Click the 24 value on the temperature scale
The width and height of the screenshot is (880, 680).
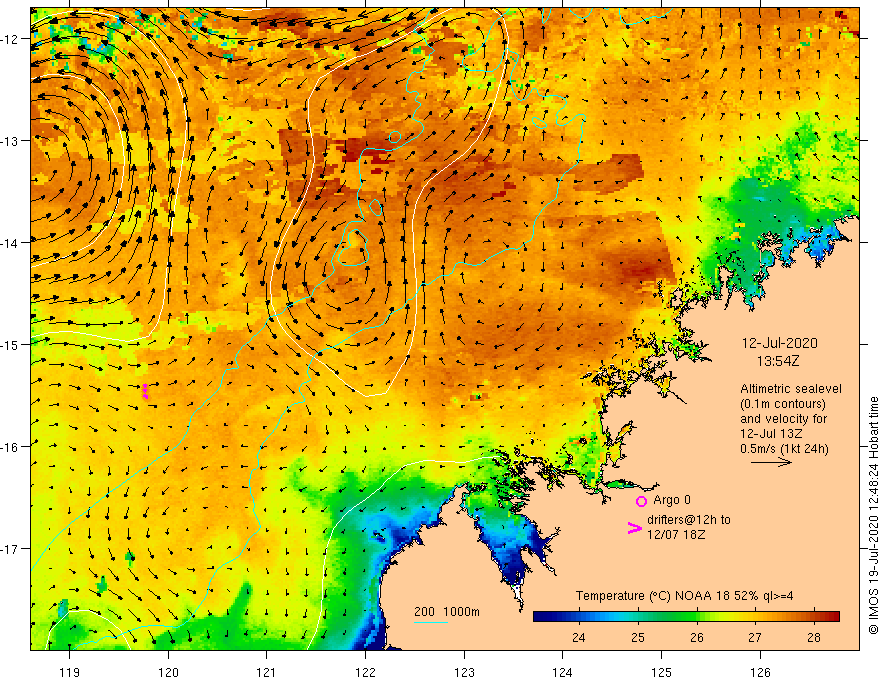point(579,637)
